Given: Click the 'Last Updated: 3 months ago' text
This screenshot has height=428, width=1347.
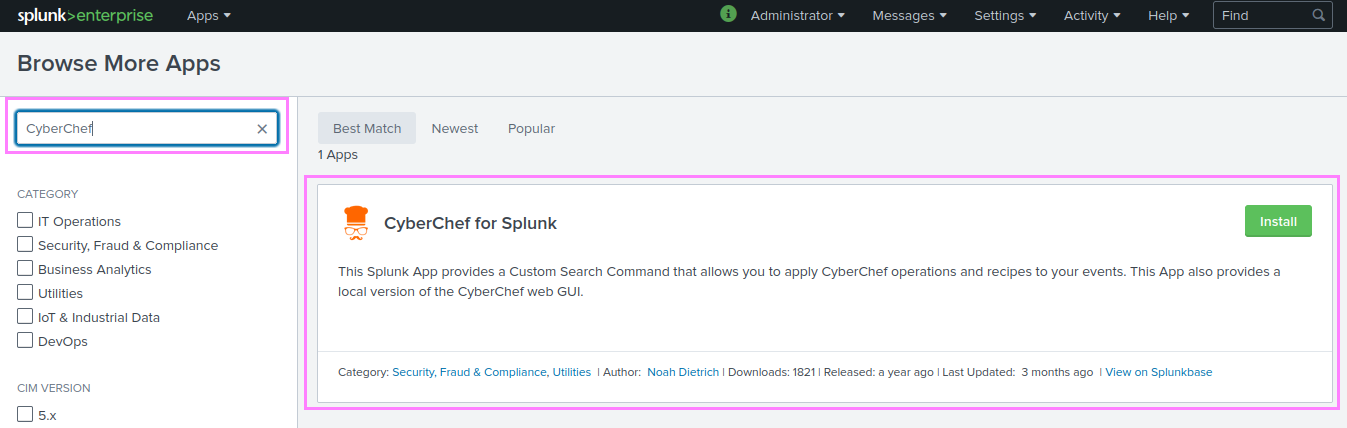Looking at the screenshot, I should [1017, 372].
